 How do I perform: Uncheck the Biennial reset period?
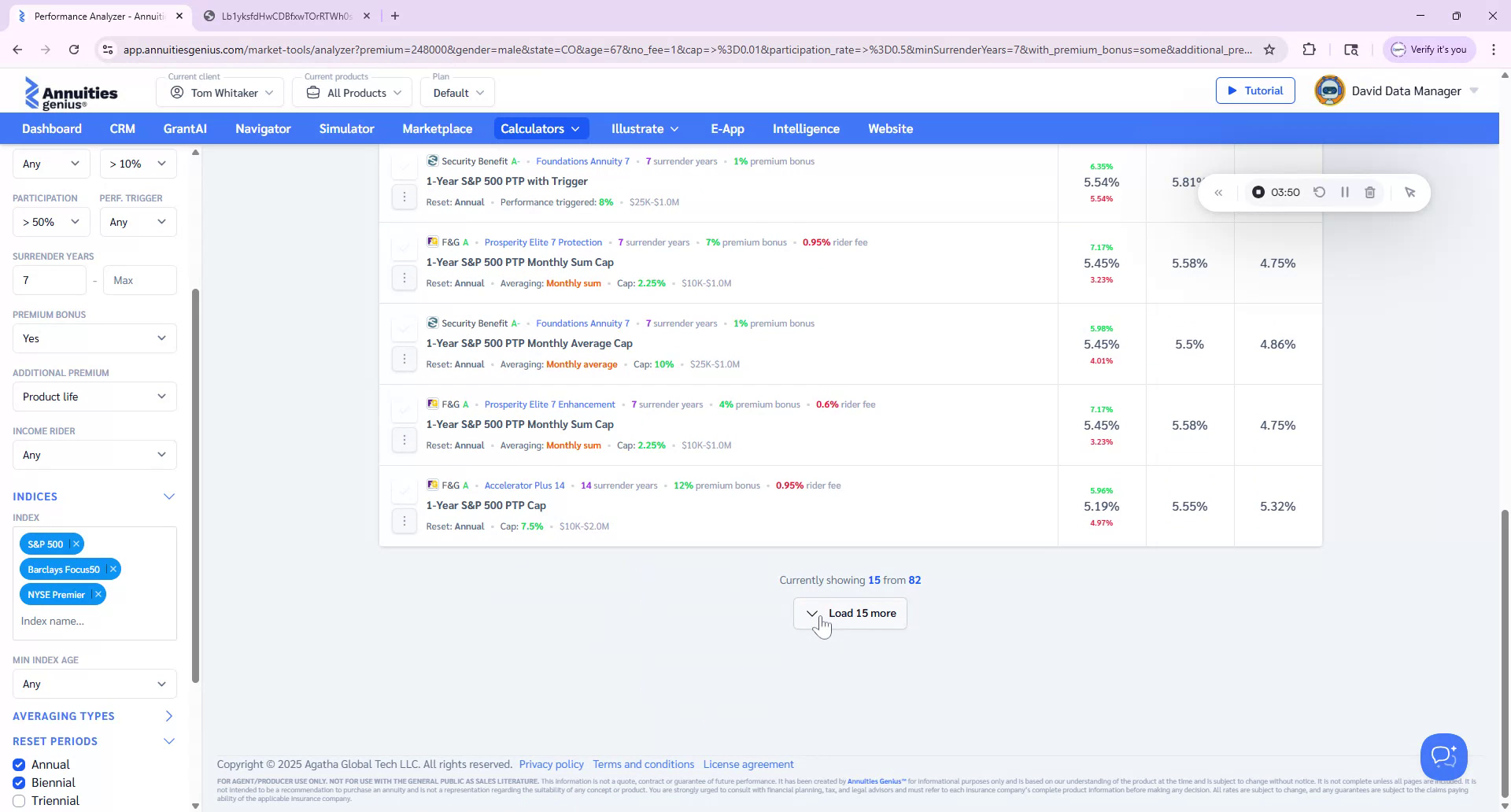(18, 782)
